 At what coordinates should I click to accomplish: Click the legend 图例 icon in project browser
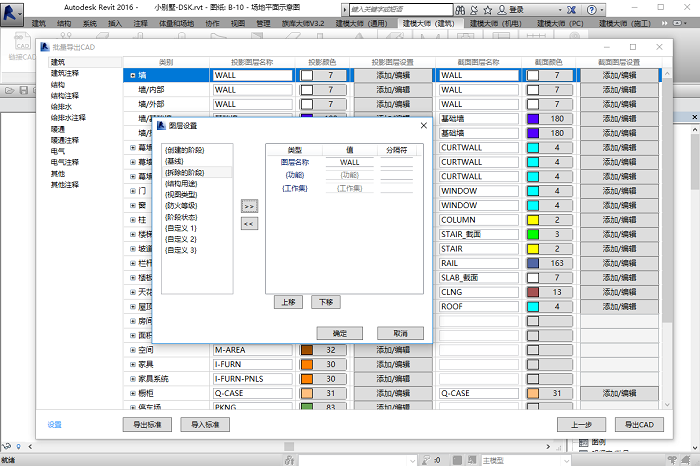(x=583, y=442)
